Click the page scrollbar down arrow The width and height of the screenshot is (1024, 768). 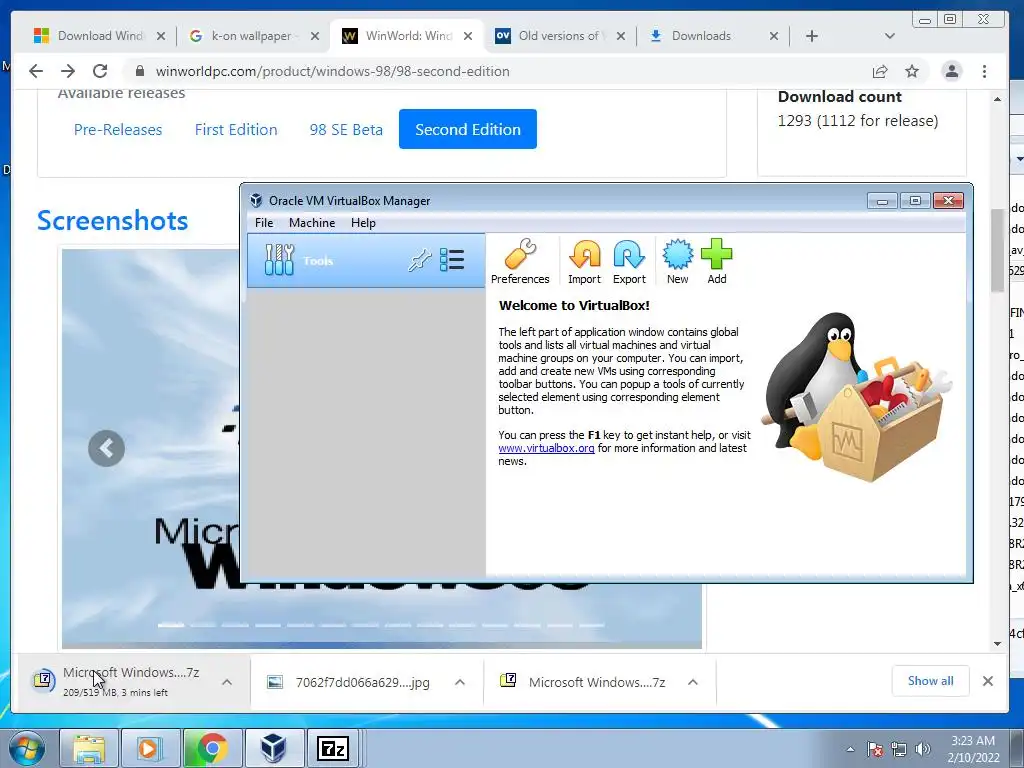[997, 643]
